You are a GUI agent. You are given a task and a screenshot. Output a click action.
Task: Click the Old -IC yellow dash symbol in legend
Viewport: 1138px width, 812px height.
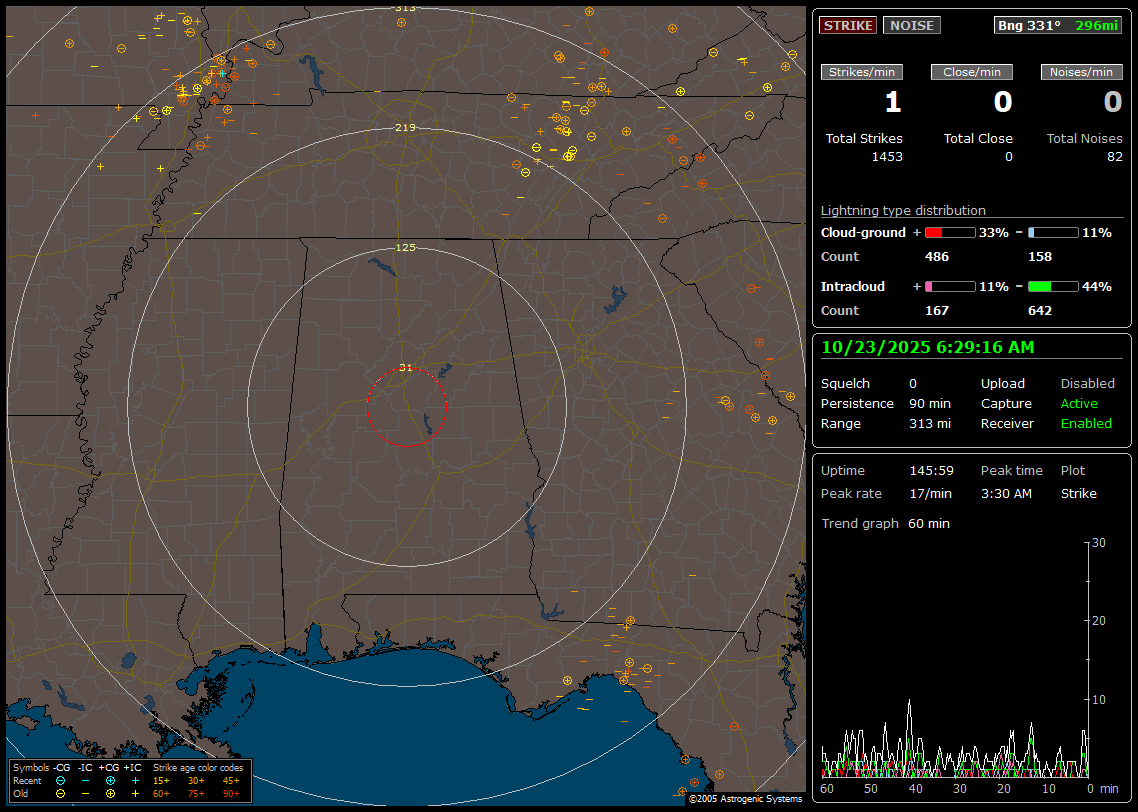point(86,793)
